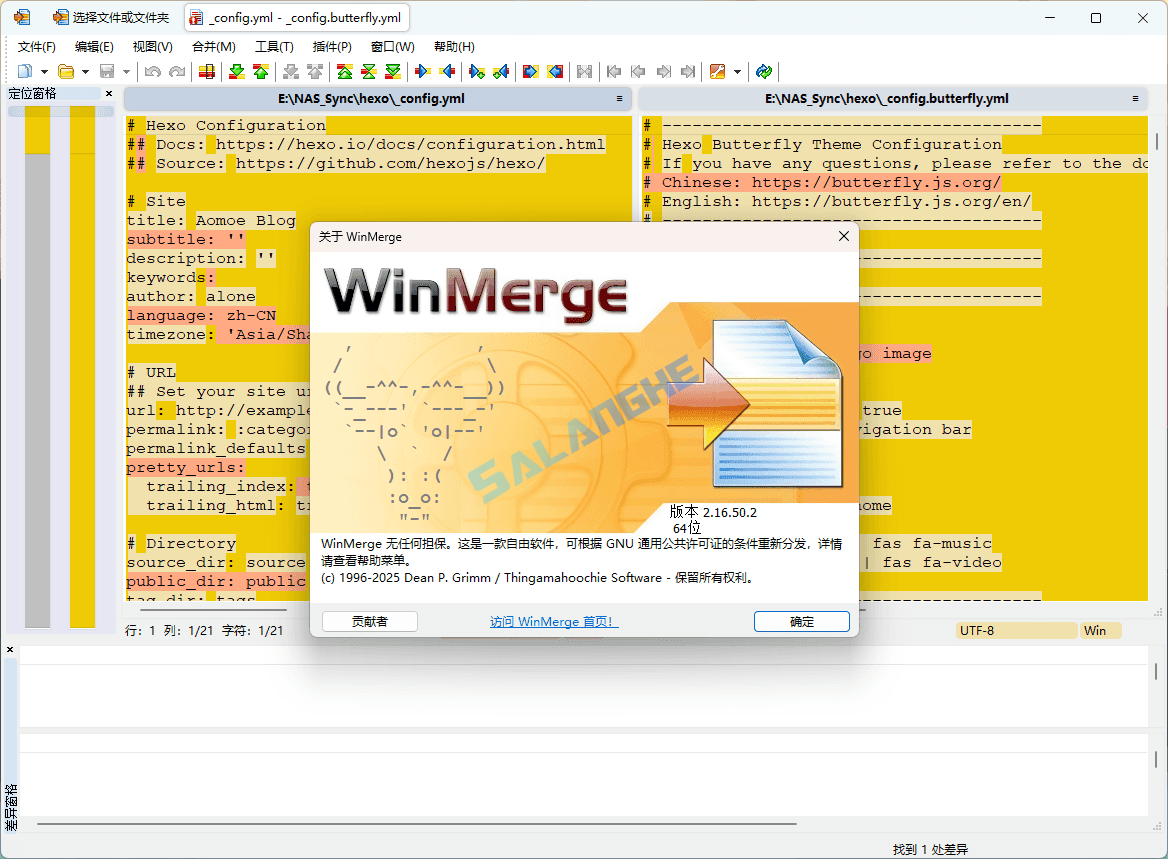This screenshot has width=1168, height=859.
Task: Open the hamburger menu on the left file pane
Action: [620, 98]
